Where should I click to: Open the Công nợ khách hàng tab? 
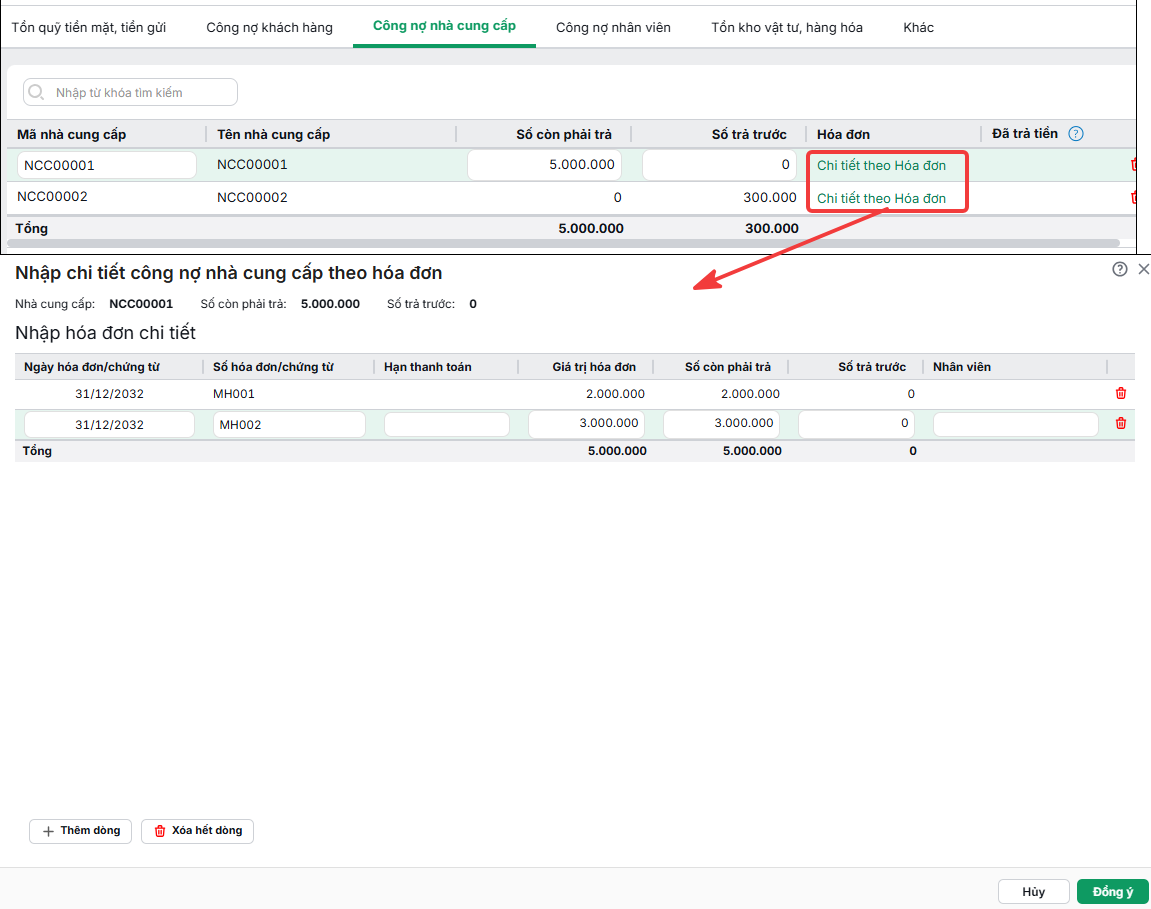point(269,28)
